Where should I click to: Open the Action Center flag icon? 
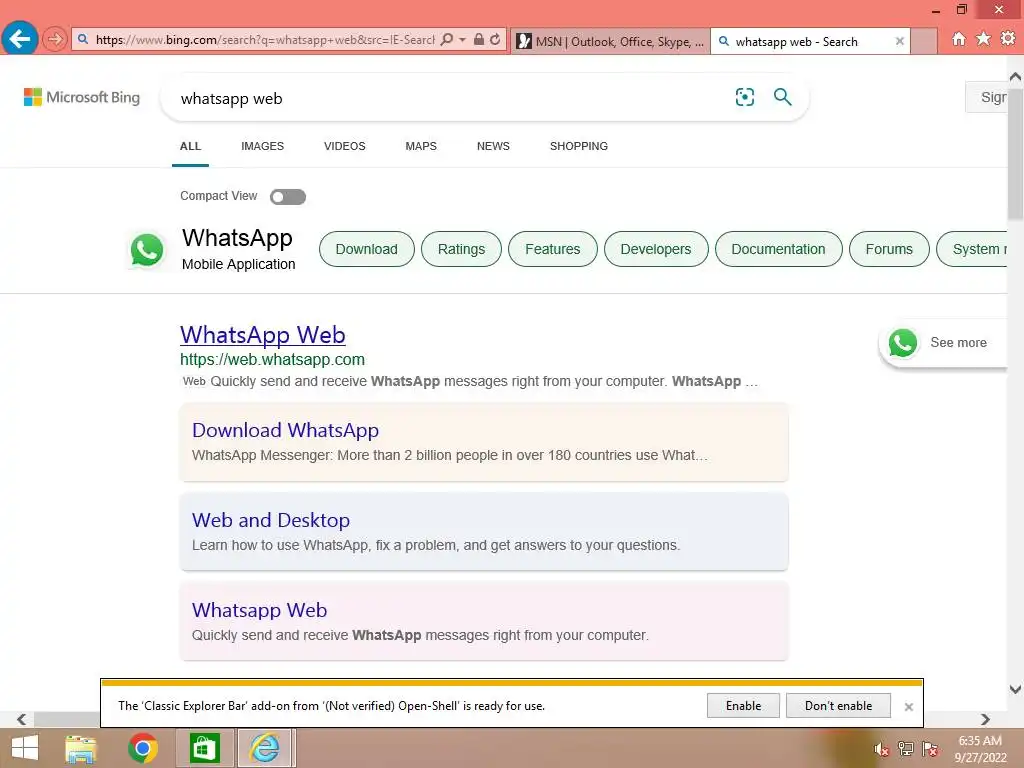(931, 749)
